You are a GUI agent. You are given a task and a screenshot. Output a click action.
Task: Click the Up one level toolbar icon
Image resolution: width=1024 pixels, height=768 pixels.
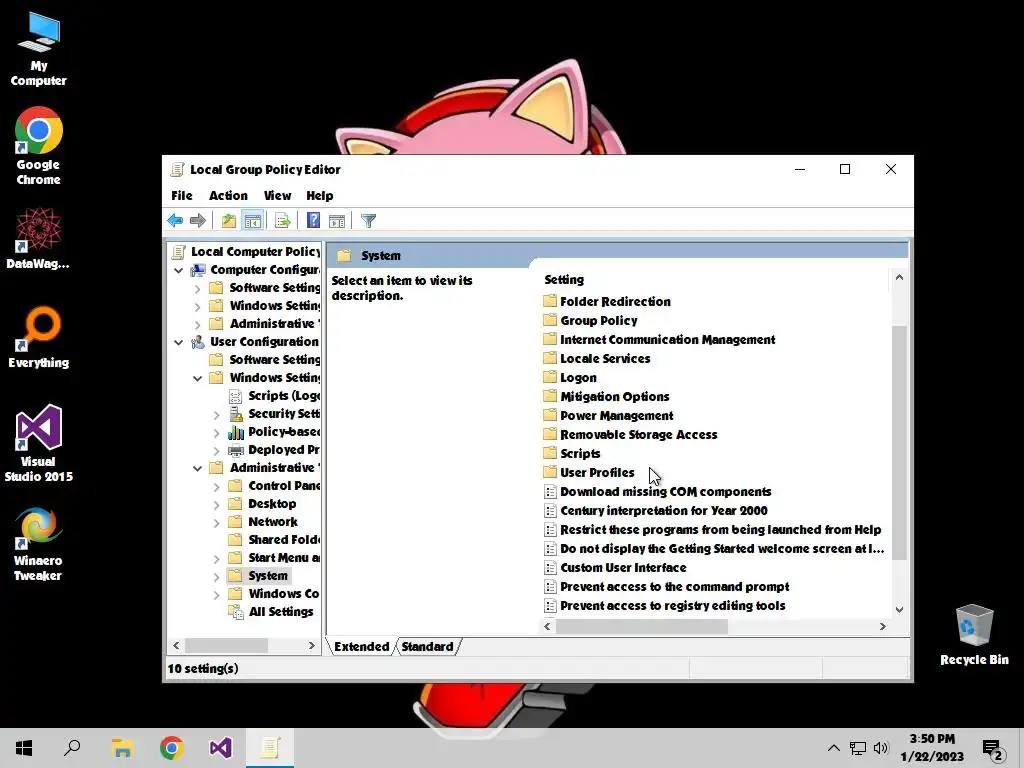tap(229, 221)
